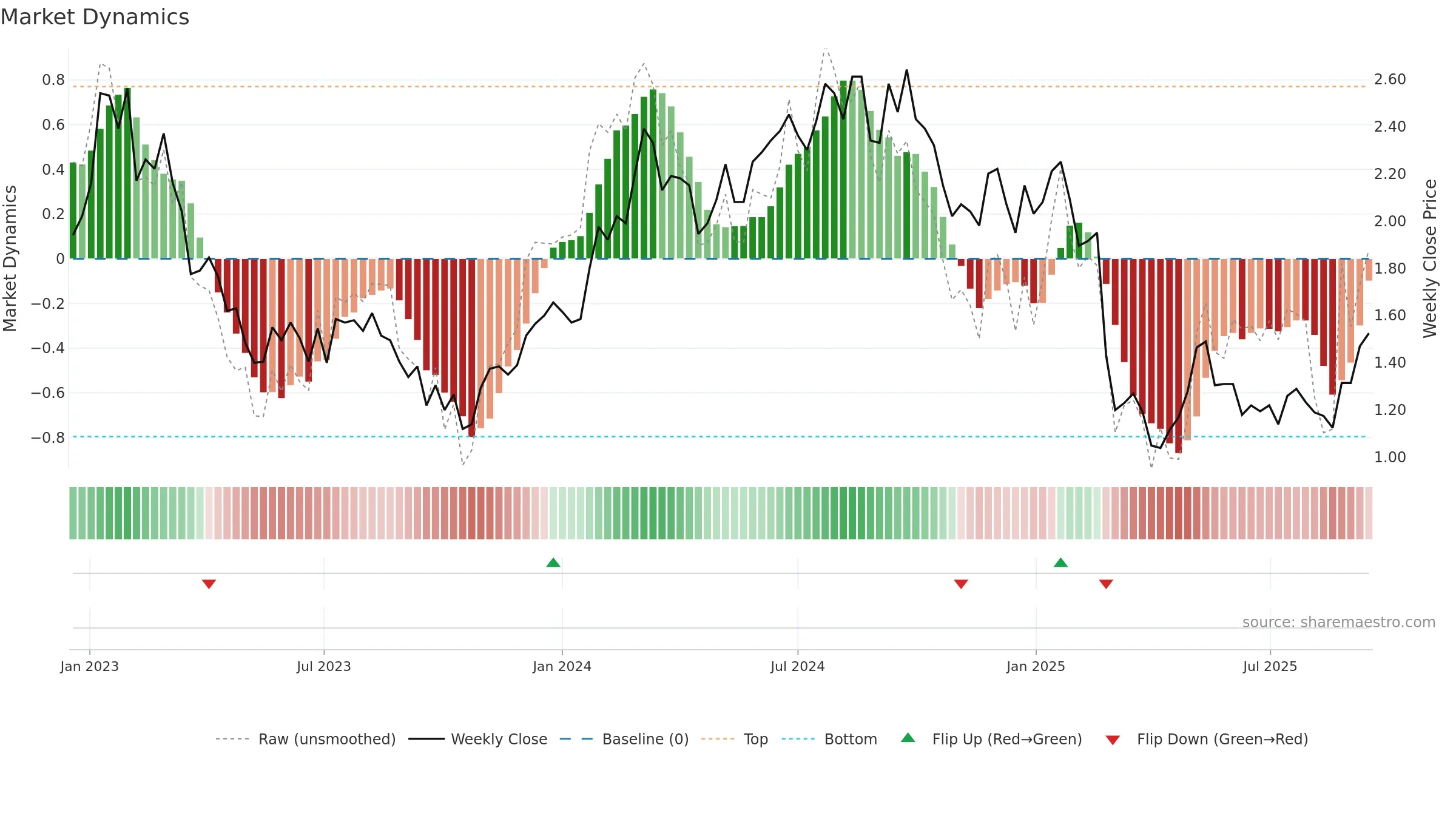Click the Jan 2024 x-axis label
1456x819 pixels.
tap(562, 666)
